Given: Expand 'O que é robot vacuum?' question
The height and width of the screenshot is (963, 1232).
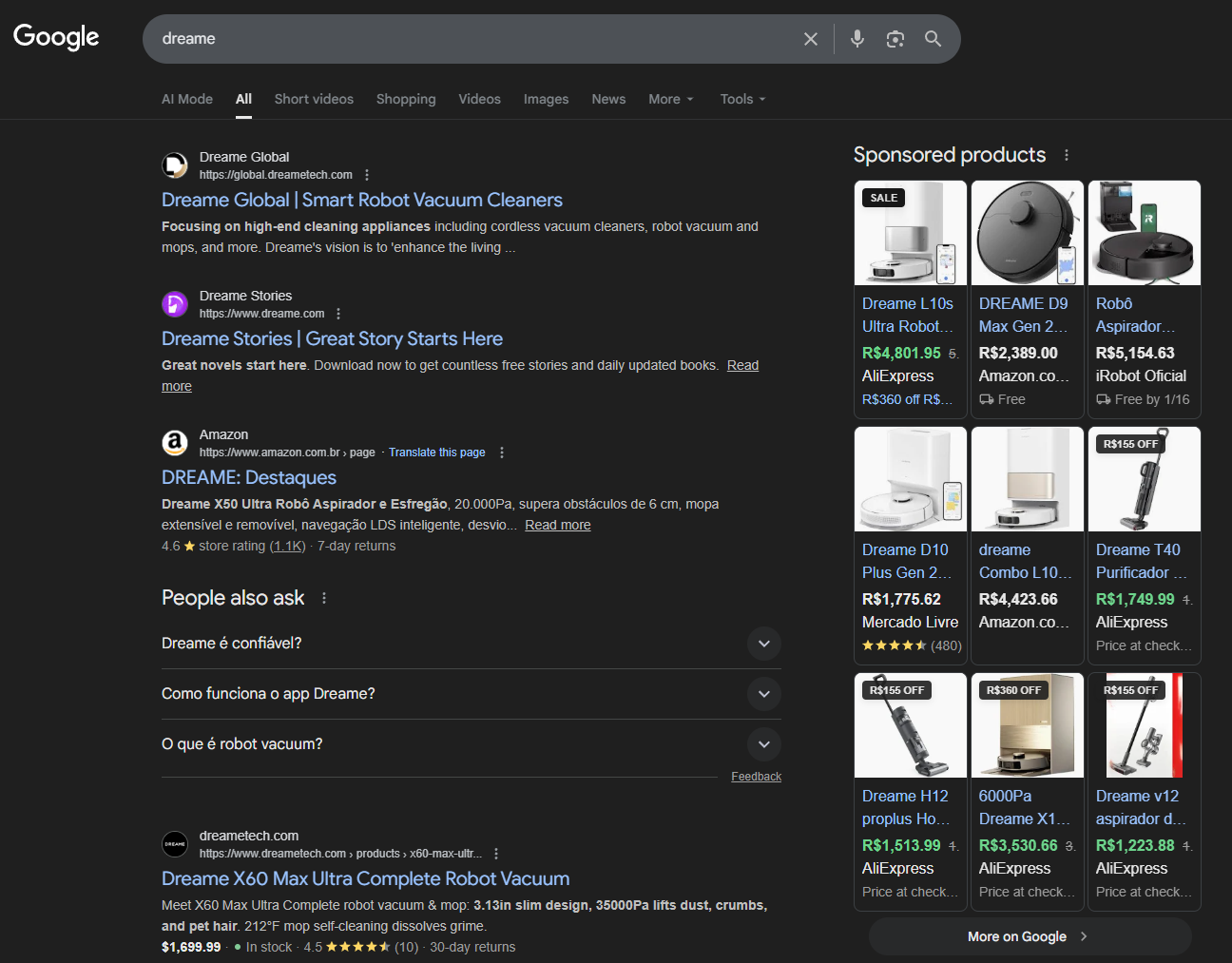Looking at the screenshot, I should [763, 744].
